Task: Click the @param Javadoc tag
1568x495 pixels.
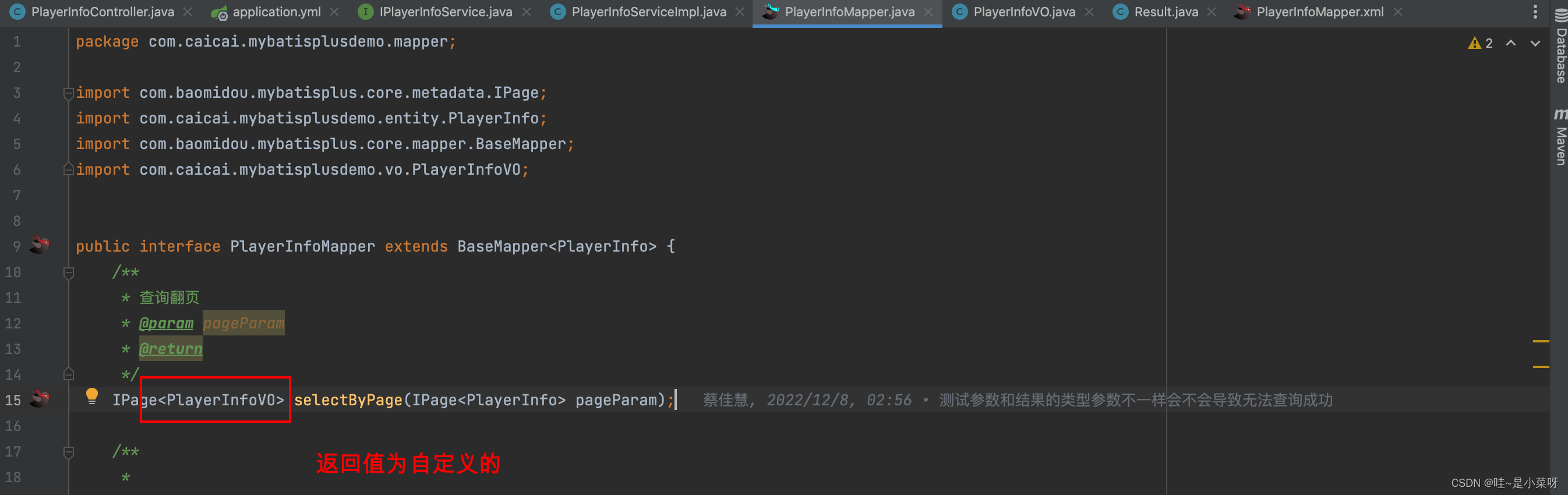Action: pyautogui.click(x=166, y=323)
